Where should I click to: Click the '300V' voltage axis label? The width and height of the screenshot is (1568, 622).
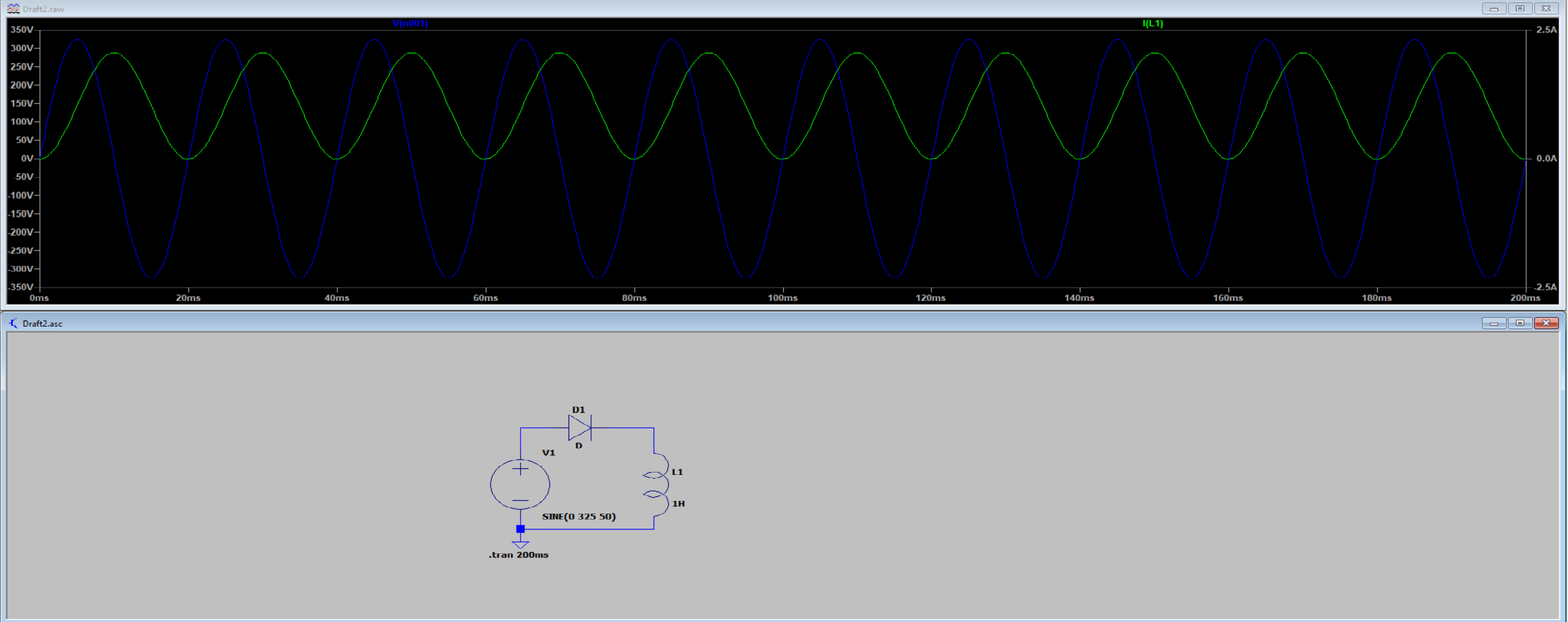tap(22, 48)
